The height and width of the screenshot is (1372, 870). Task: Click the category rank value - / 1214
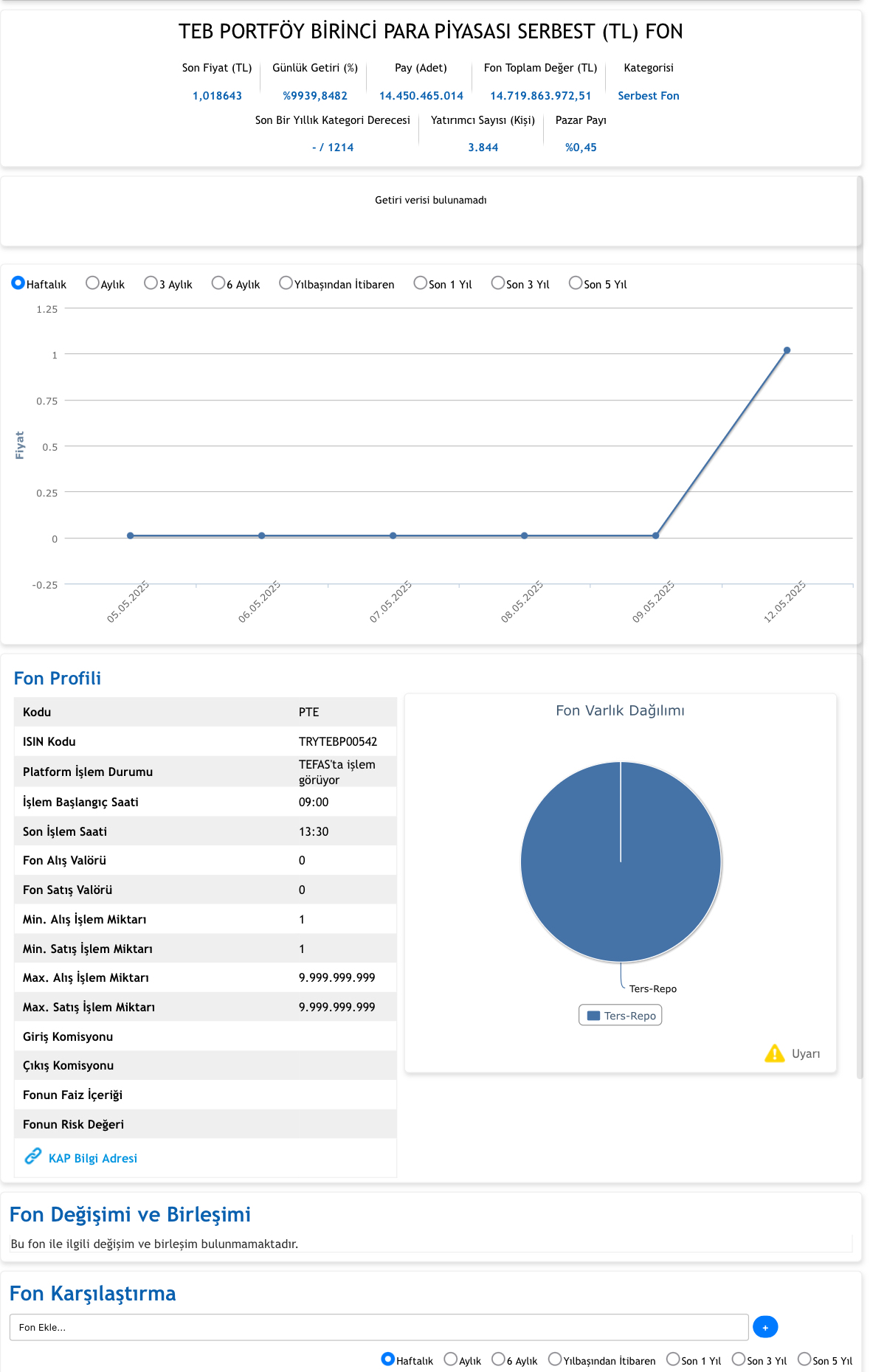(333, 148)
